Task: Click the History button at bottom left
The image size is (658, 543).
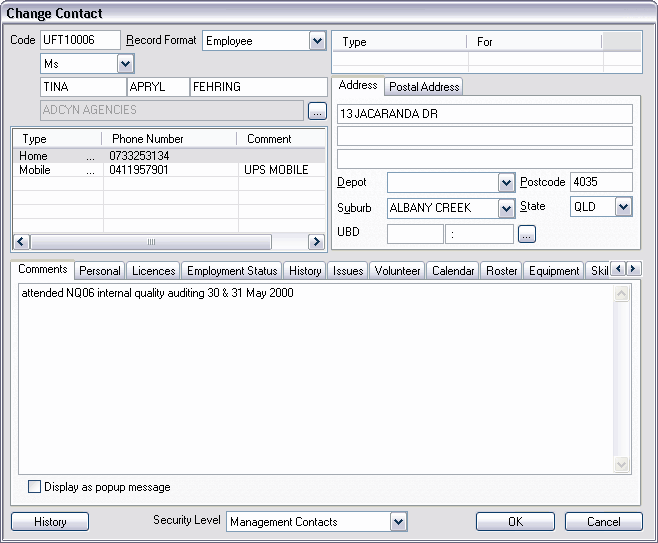Action: coord(50,521)
